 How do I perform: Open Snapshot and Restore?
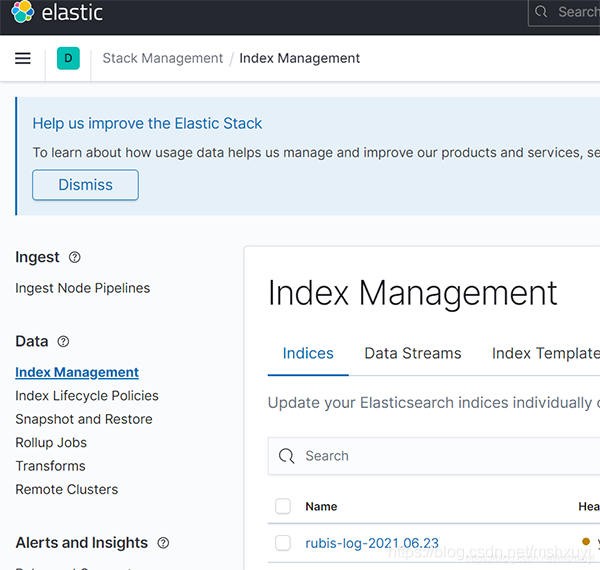pos(84,419)
